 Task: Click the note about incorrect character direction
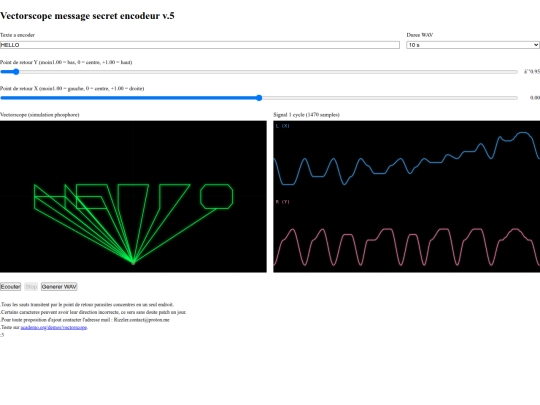point(93,312)
